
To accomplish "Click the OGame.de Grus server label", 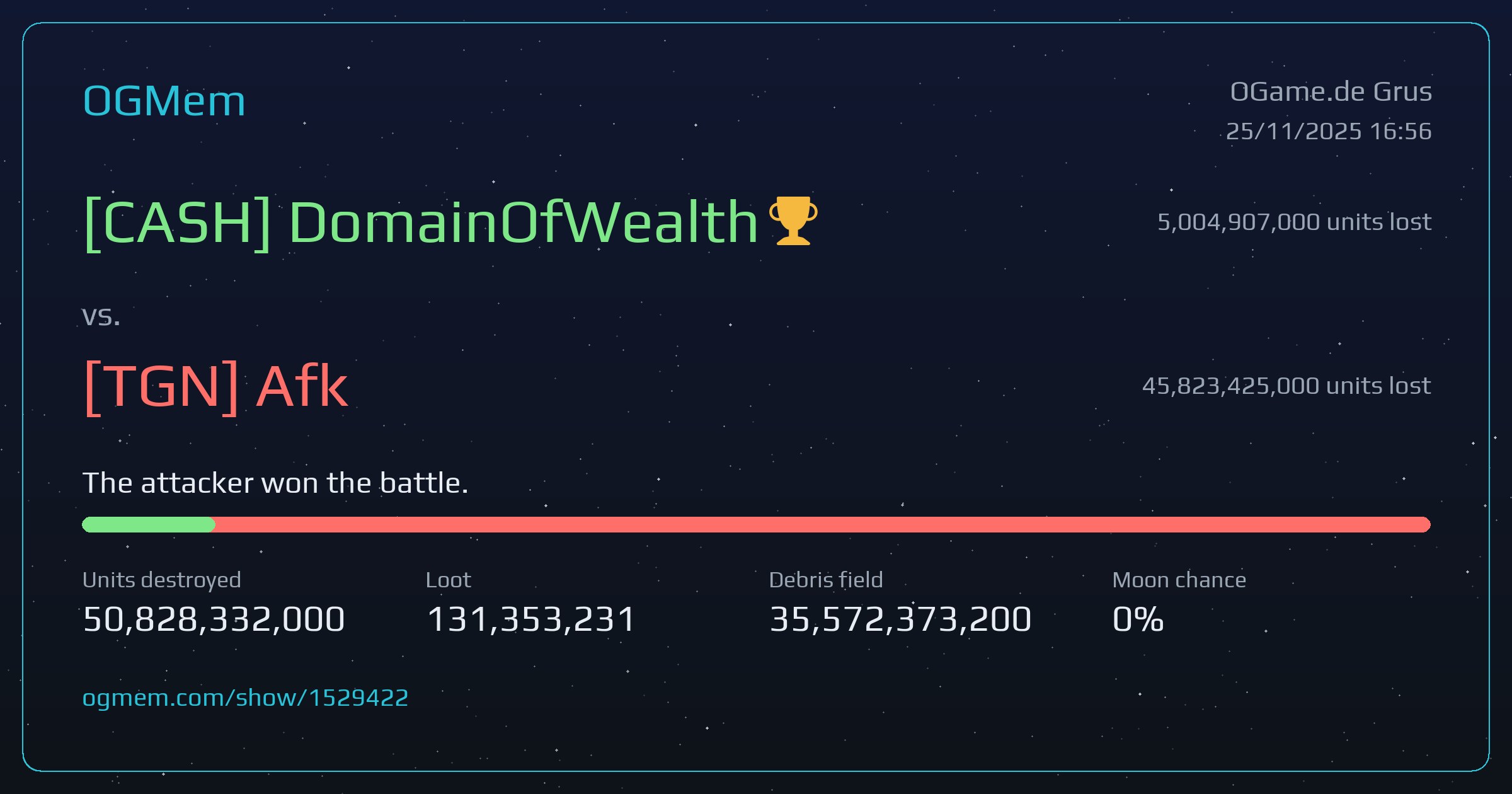I will click(x=1331, y=92).
